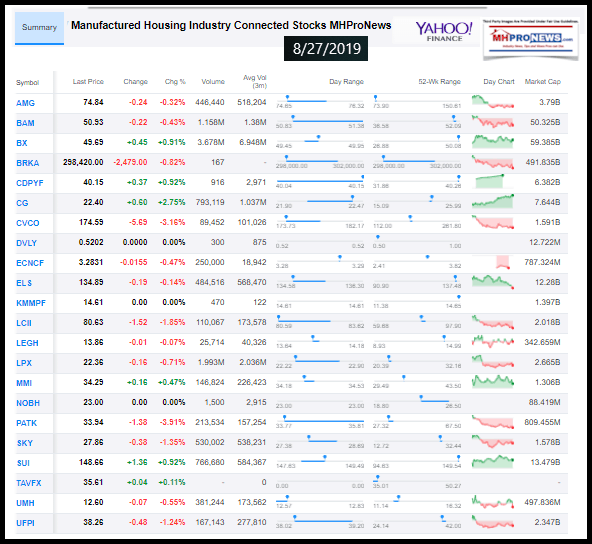Select ECNCF volume 250,000
592x544 pixels.
210,262
